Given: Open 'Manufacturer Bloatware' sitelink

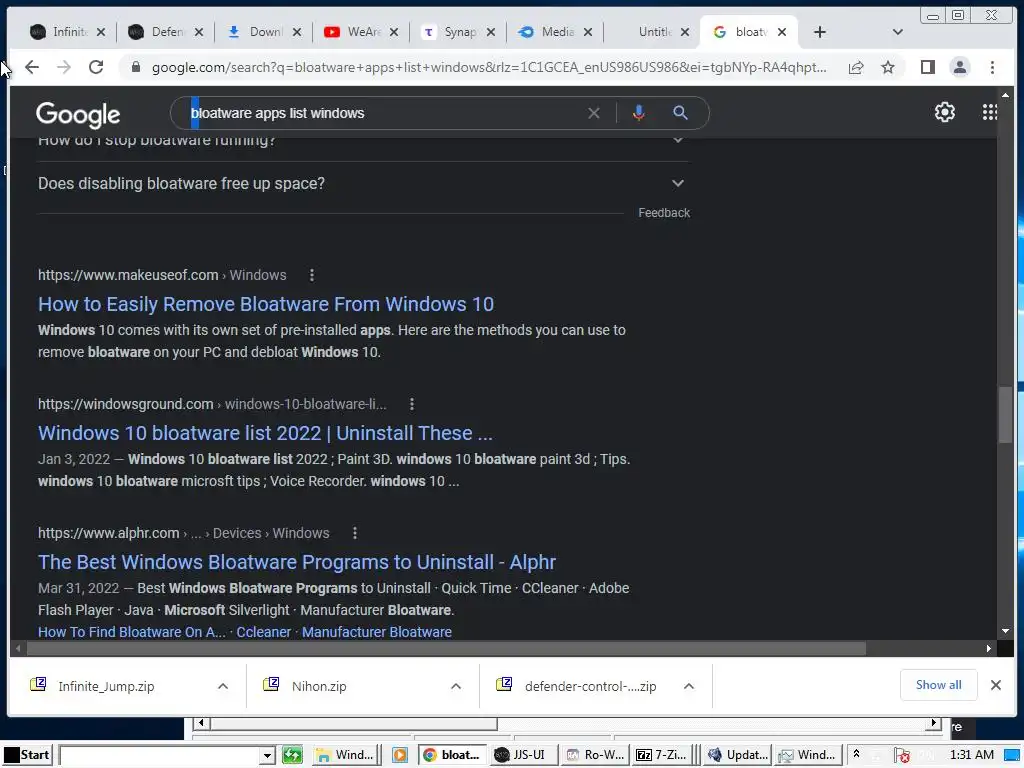Looking at the screenshot, I should click(377, 633).
